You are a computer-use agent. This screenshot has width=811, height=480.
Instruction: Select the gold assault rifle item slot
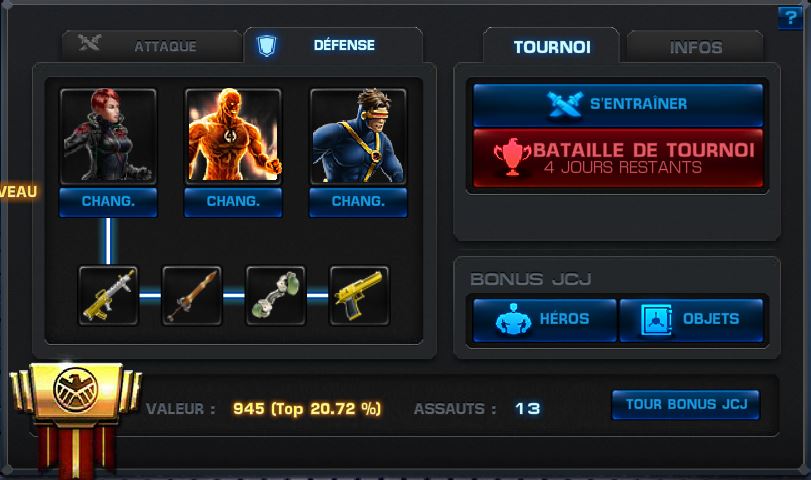108,296
